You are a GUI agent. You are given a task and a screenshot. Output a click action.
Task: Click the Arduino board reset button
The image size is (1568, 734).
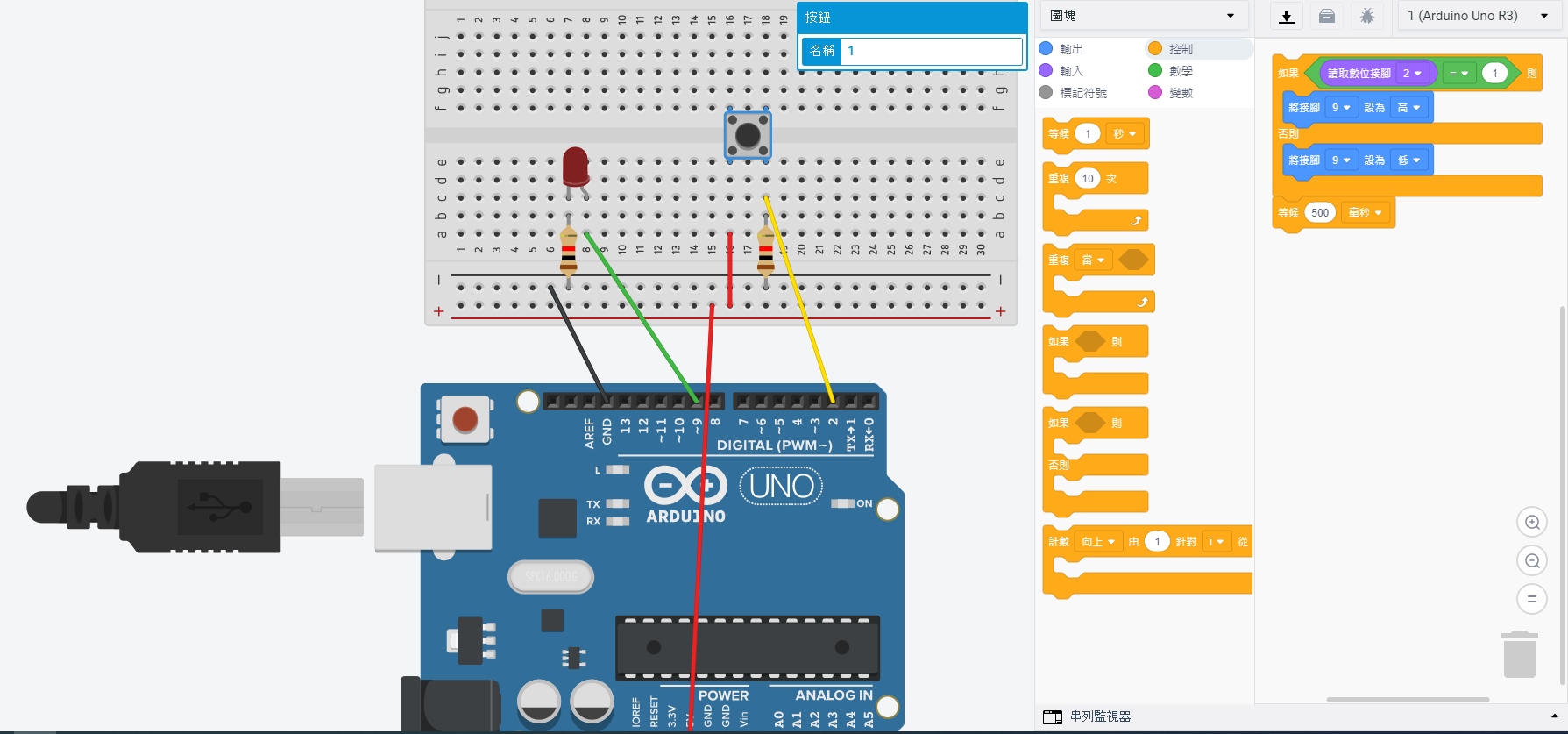click(x=465, y=419)
